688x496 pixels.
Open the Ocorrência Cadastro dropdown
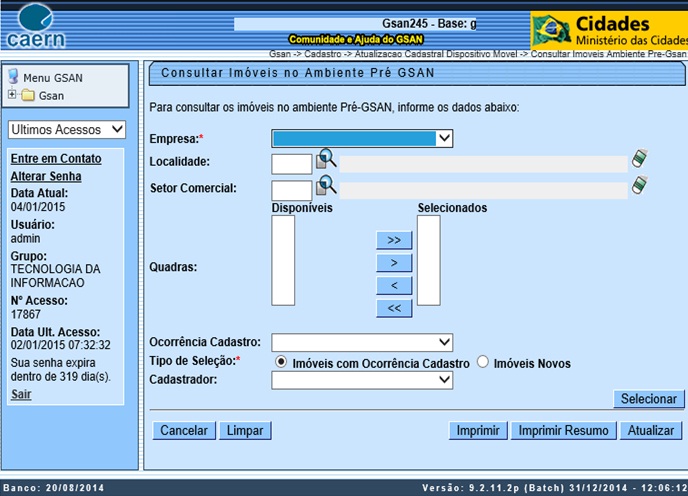coord(362,342)
